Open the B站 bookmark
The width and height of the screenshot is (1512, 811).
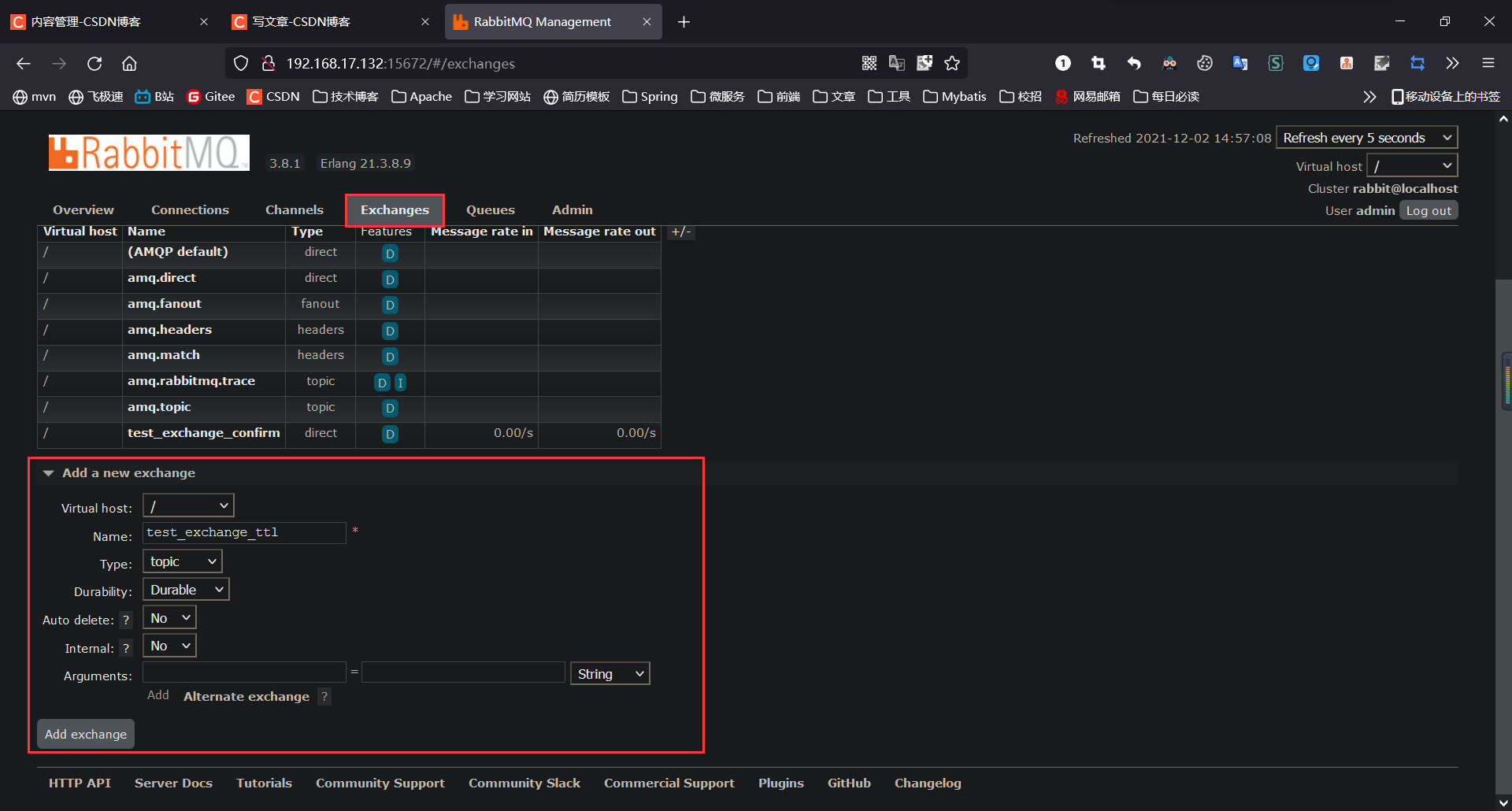(154, 97)
